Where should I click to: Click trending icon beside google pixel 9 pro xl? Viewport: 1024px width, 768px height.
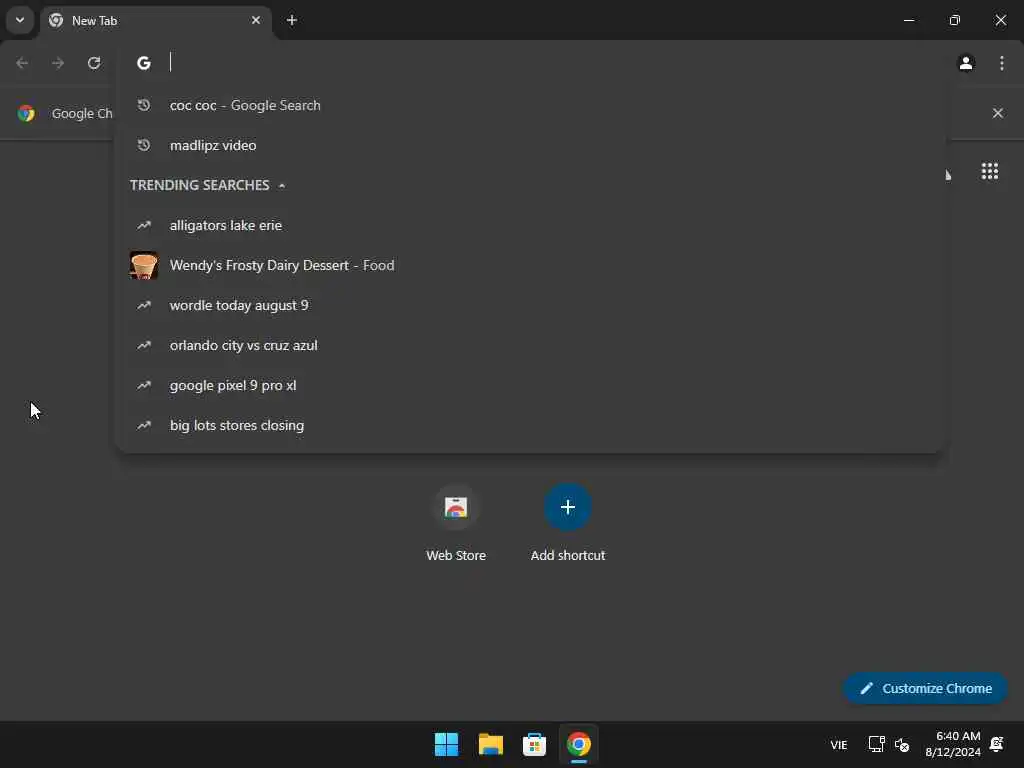[x=144, y=385]
